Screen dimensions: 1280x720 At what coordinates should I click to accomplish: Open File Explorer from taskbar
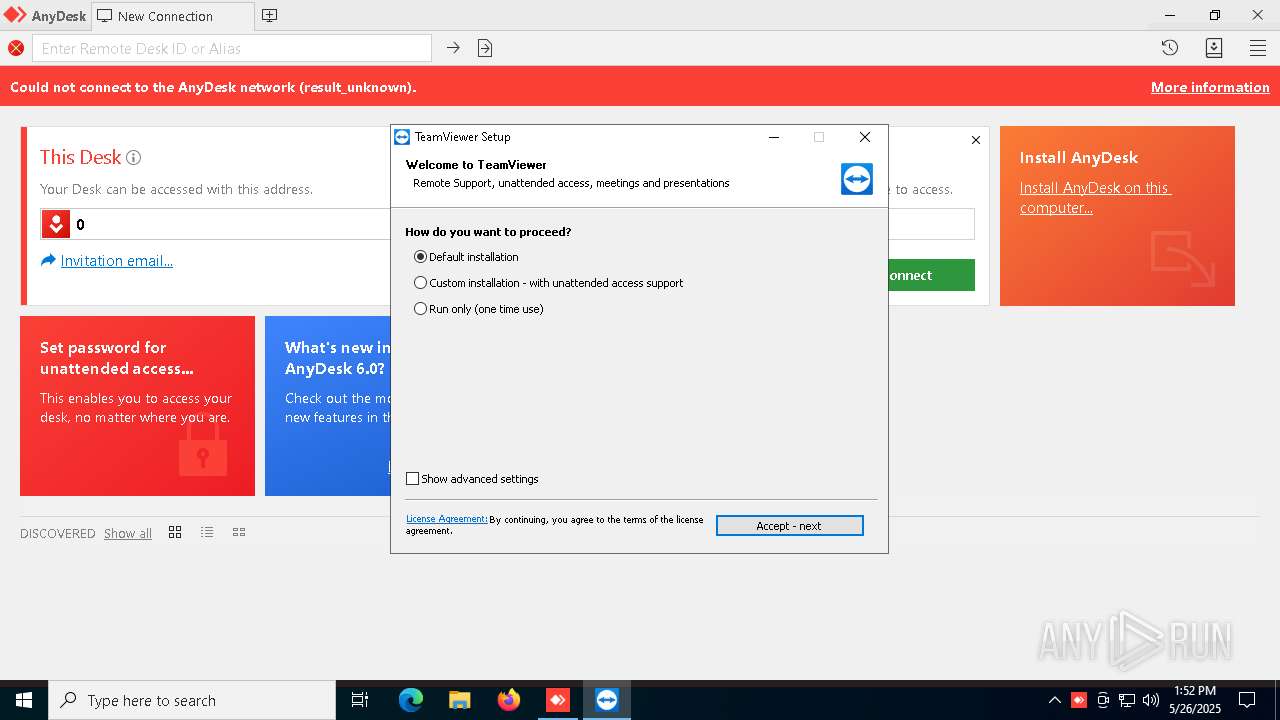pos(460,700)
